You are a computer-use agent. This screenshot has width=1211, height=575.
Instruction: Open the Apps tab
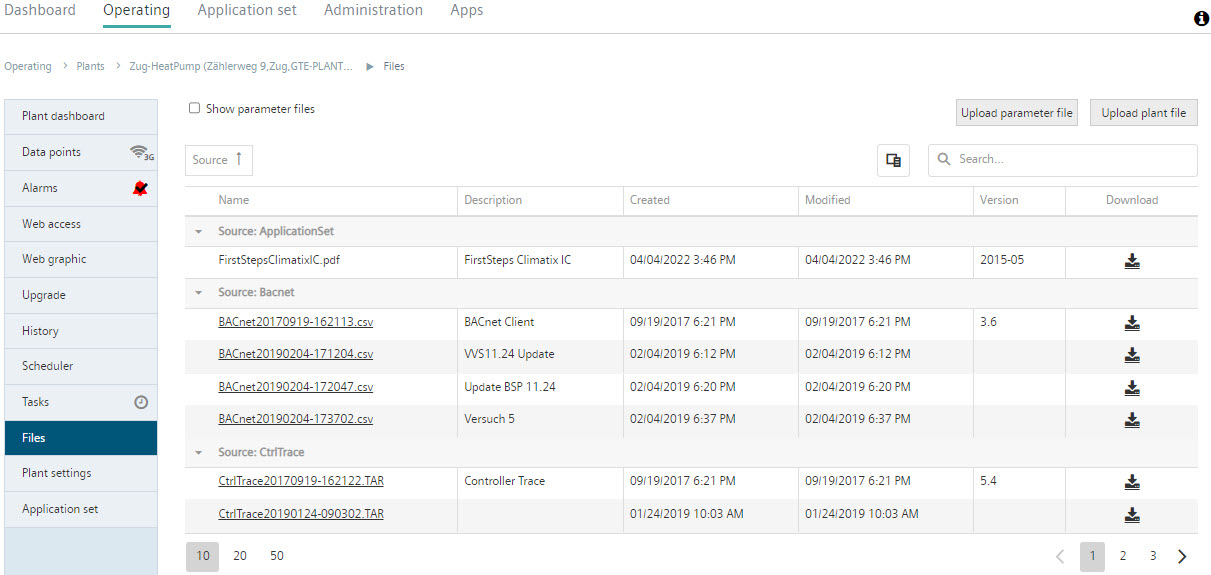pyautogui.click(x=466, y=10)
